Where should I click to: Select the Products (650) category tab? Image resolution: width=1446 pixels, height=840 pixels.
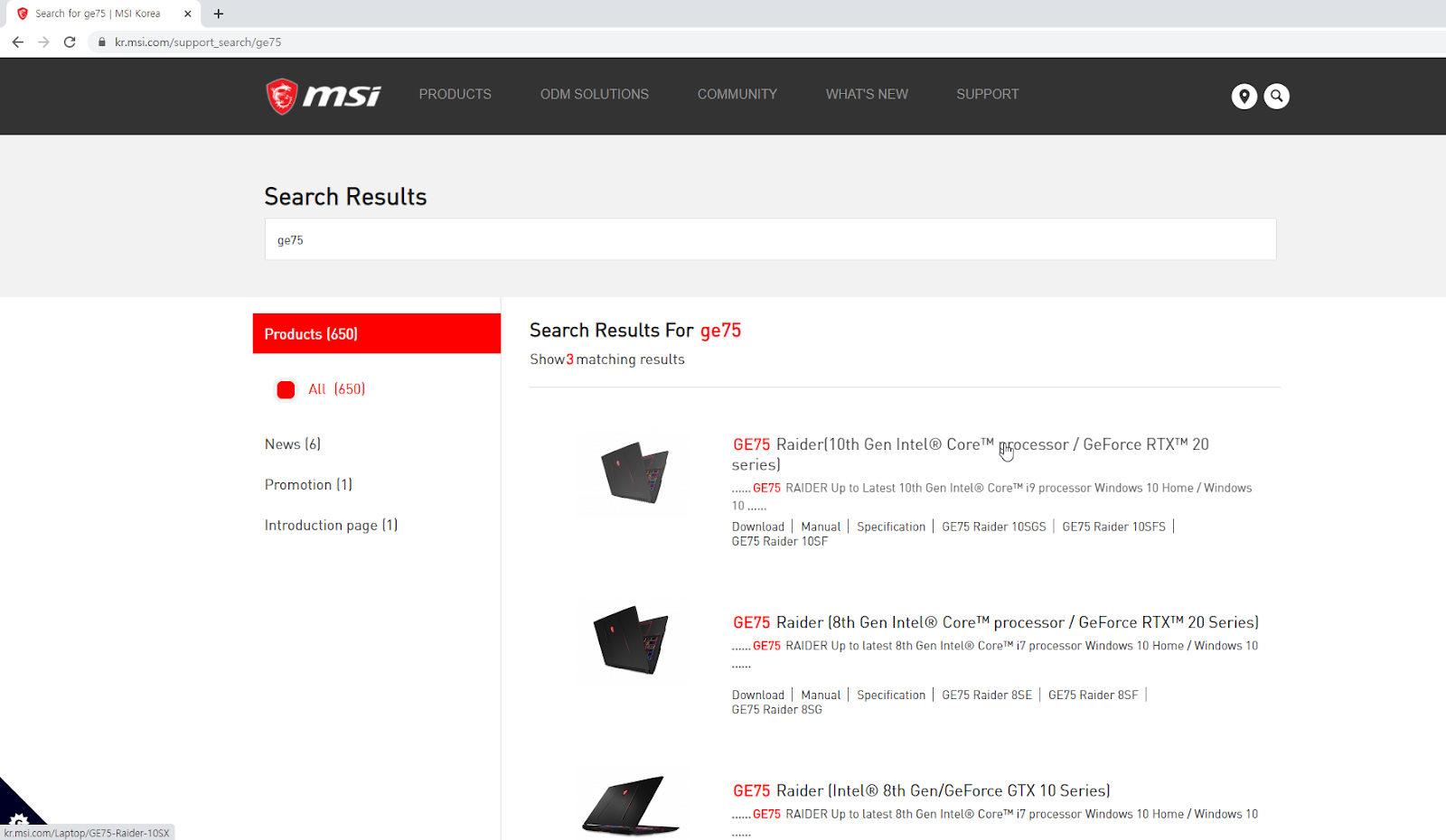click(x=377, y=333)
